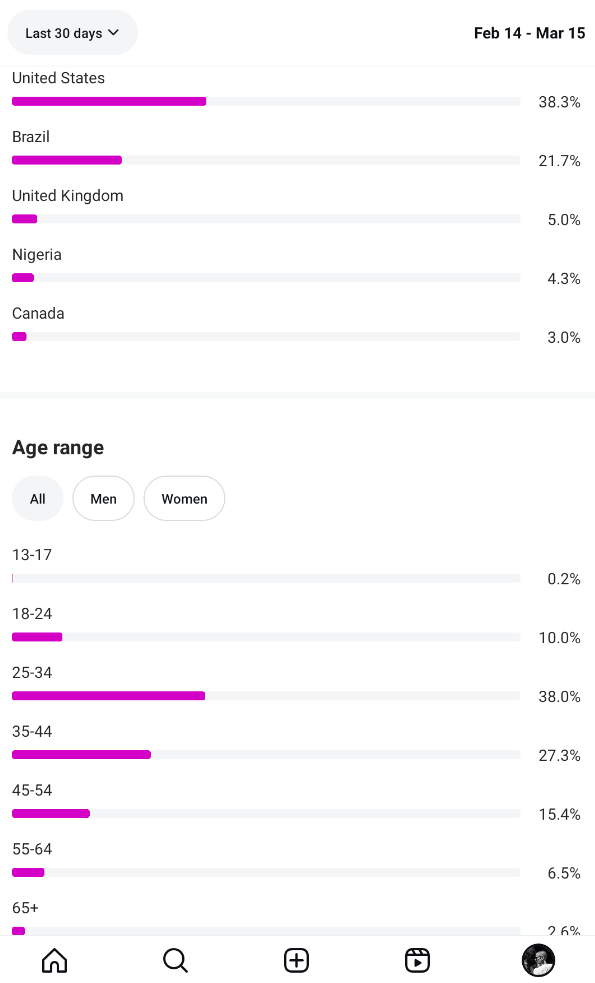Click the 25-34 age range bar
The image size is (595, 983).
(266, 696)
